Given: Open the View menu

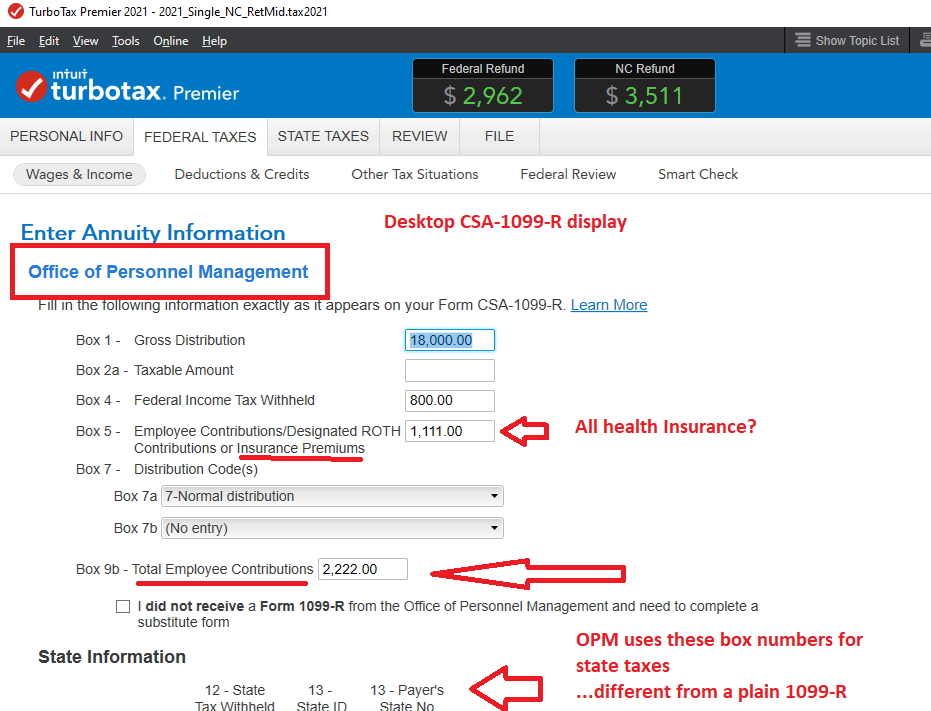Looking at the screenshot, I should (x=86, y=41).
